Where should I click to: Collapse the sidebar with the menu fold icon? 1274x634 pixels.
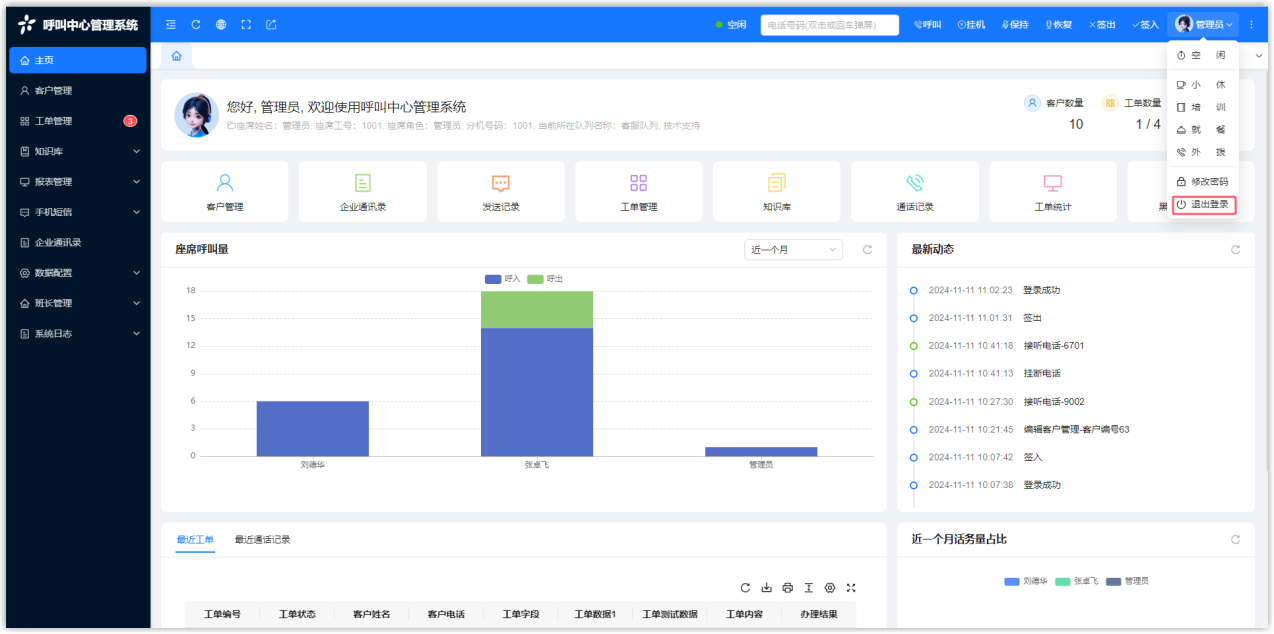tap(171, 24)
